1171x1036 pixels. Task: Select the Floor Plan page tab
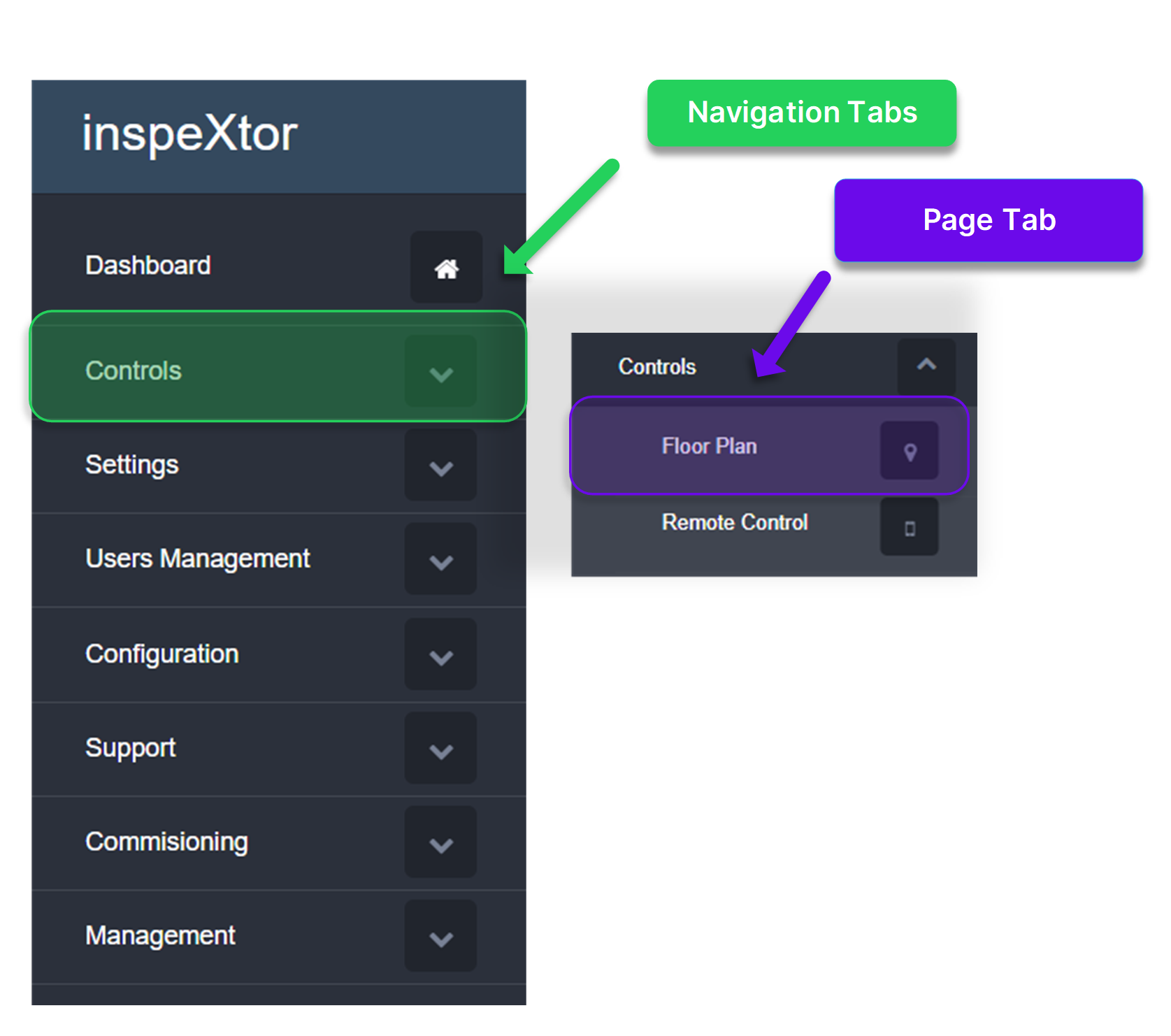pos(709,446)
